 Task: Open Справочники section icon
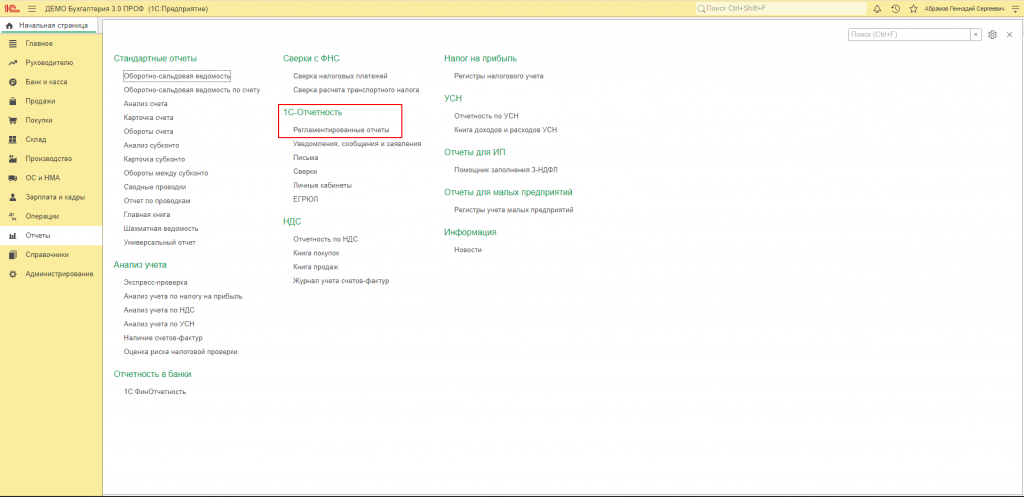coord(12,255)
